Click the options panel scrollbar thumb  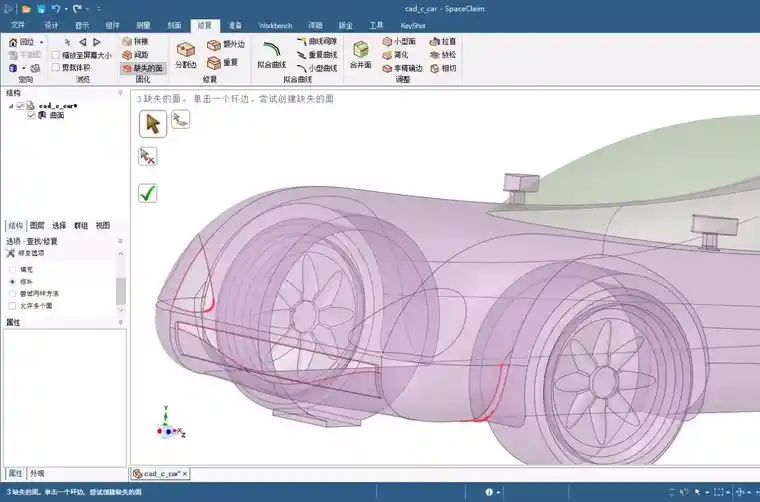[121, 290]
